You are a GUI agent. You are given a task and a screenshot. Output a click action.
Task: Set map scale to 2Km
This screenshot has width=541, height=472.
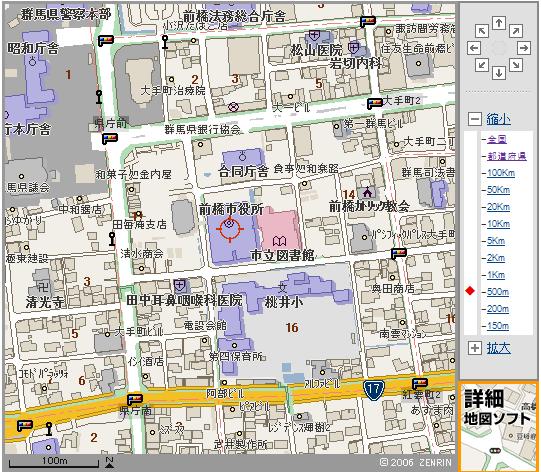496,258
